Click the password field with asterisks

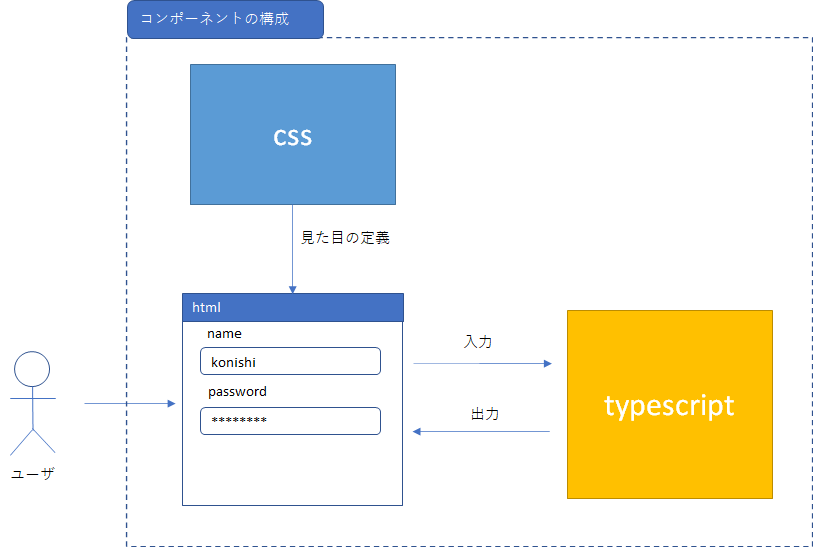pos(290,421)
